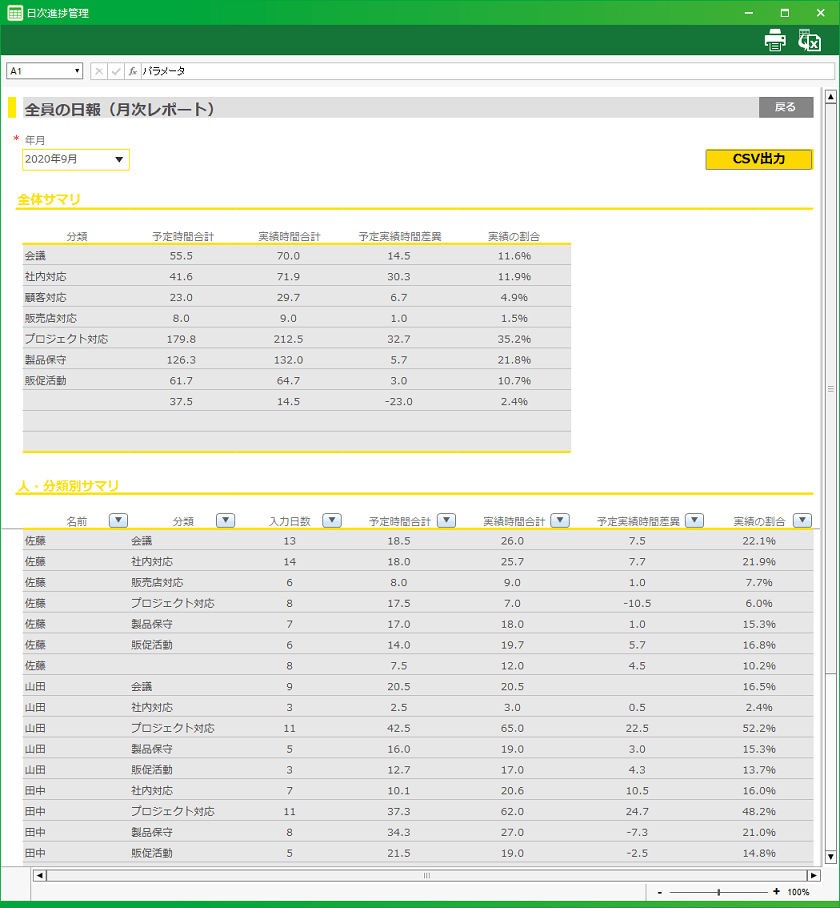
Task: Click the zoom in plus icon
Action: 776,891
